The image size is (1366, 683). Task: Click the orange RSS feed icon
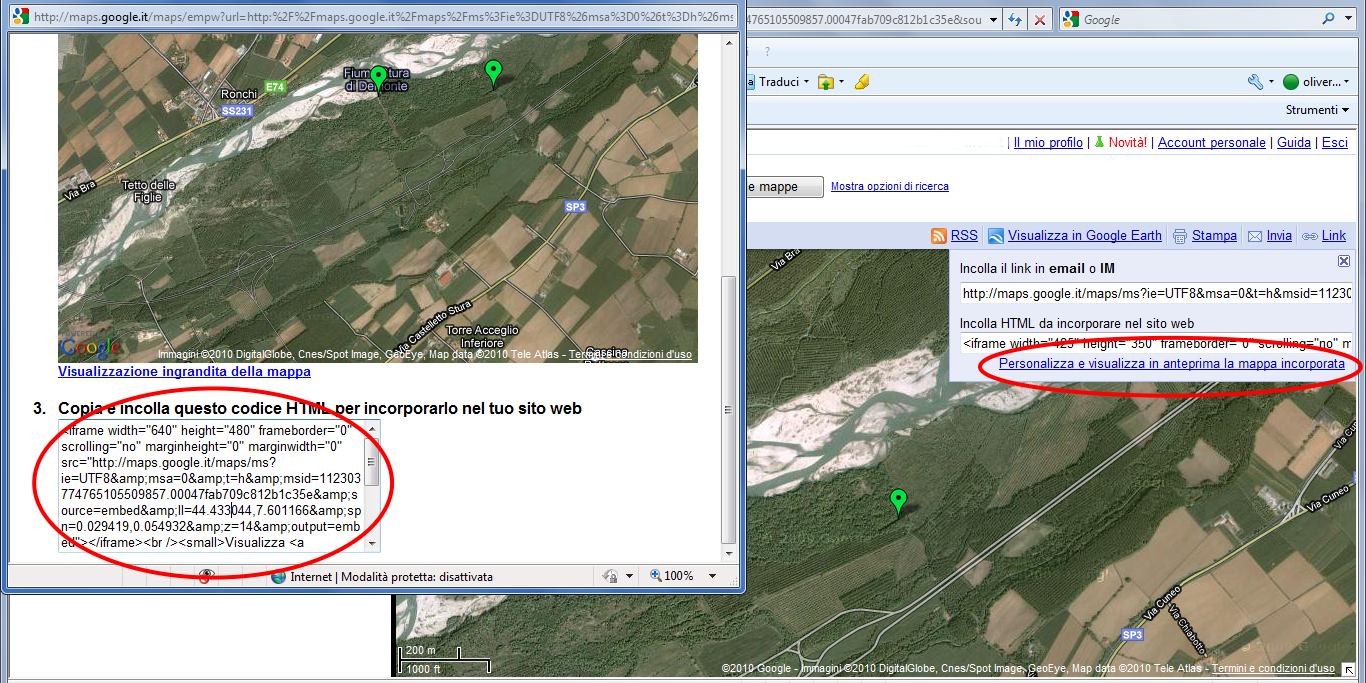click(938, 236)
